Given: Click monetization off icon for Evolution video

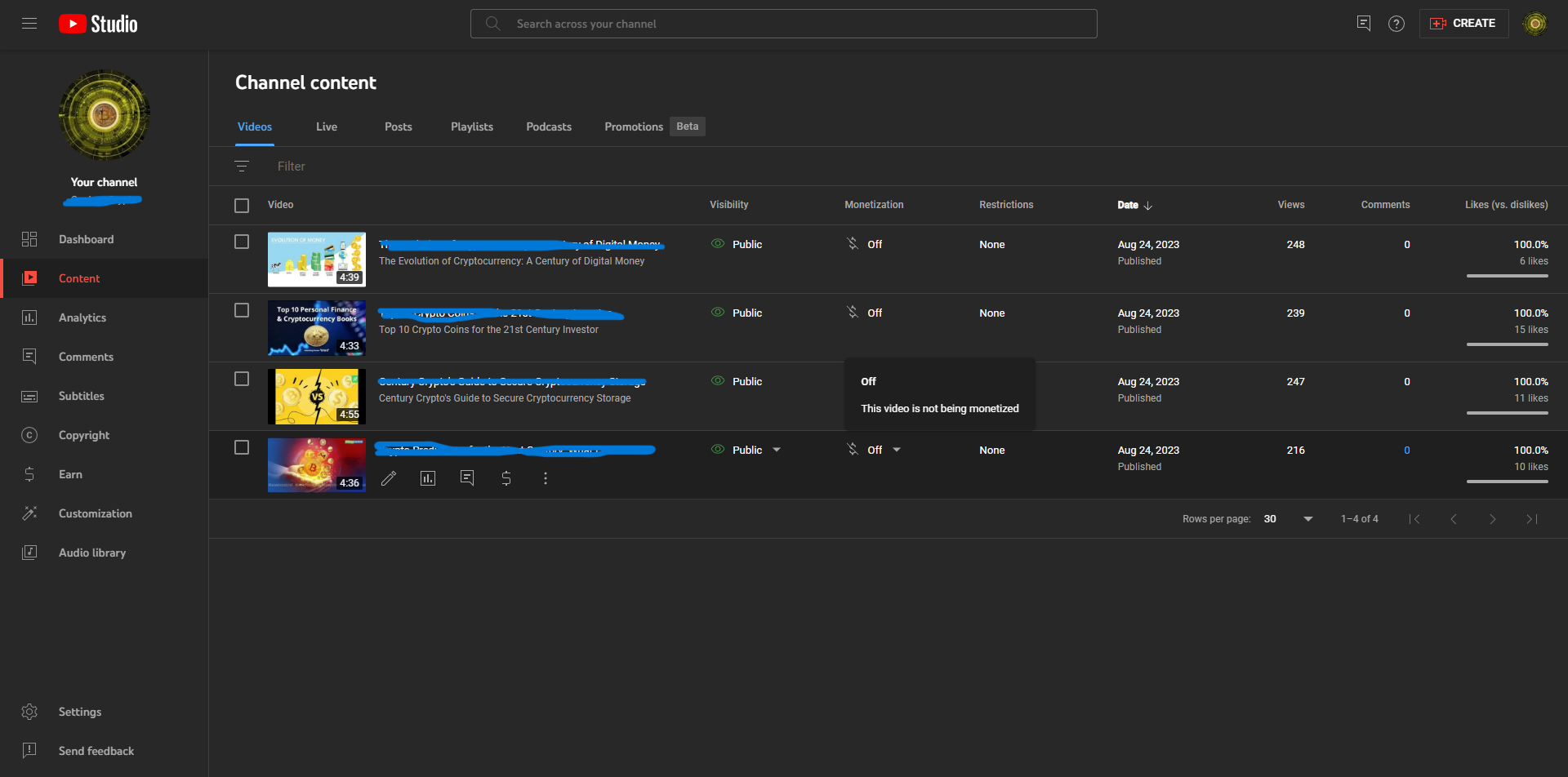Looking at the screenshot, I should (853, 244).
